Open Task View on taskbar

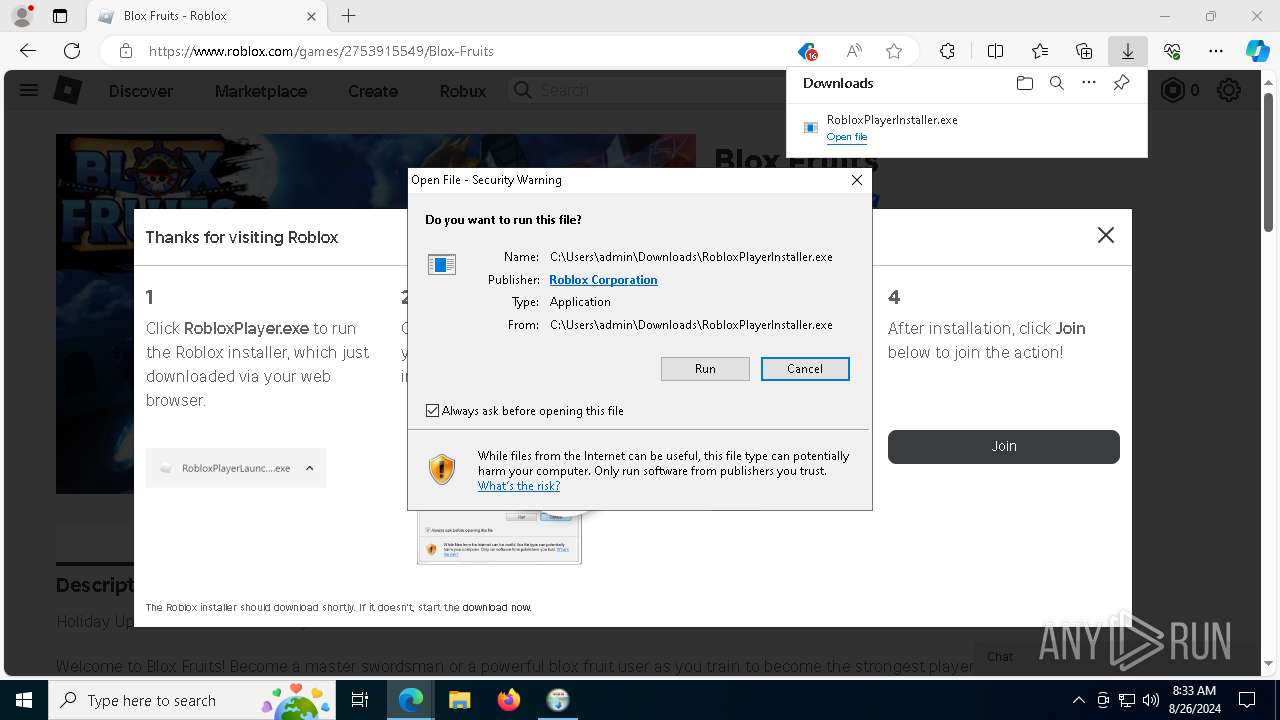coord(360,700)
